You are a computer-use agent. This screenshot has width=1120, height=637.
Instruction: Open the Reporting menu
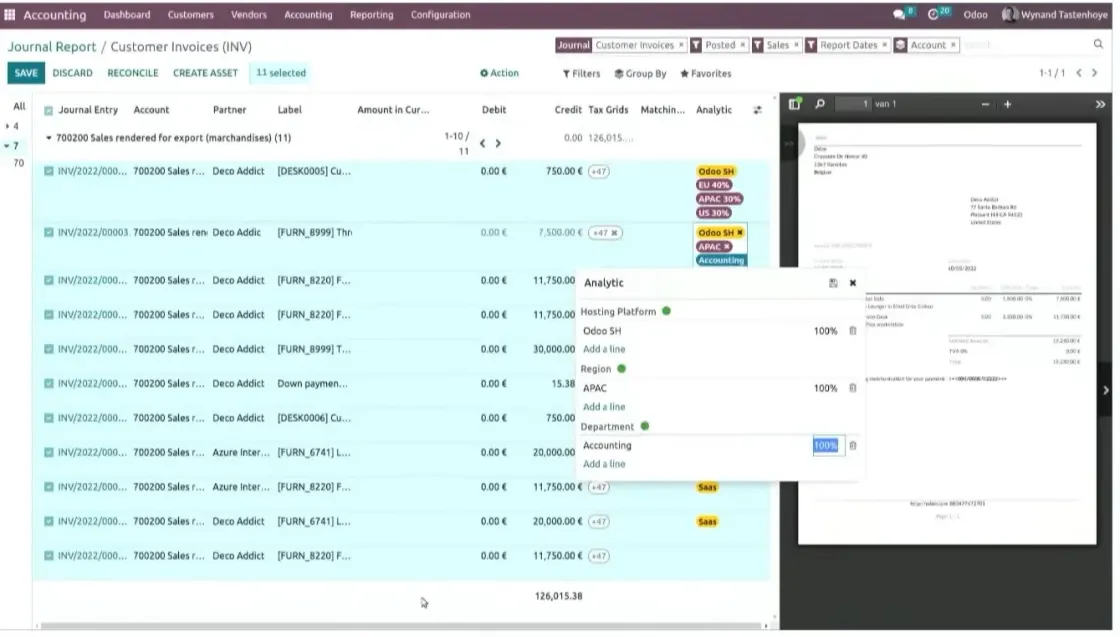(371, 14)
